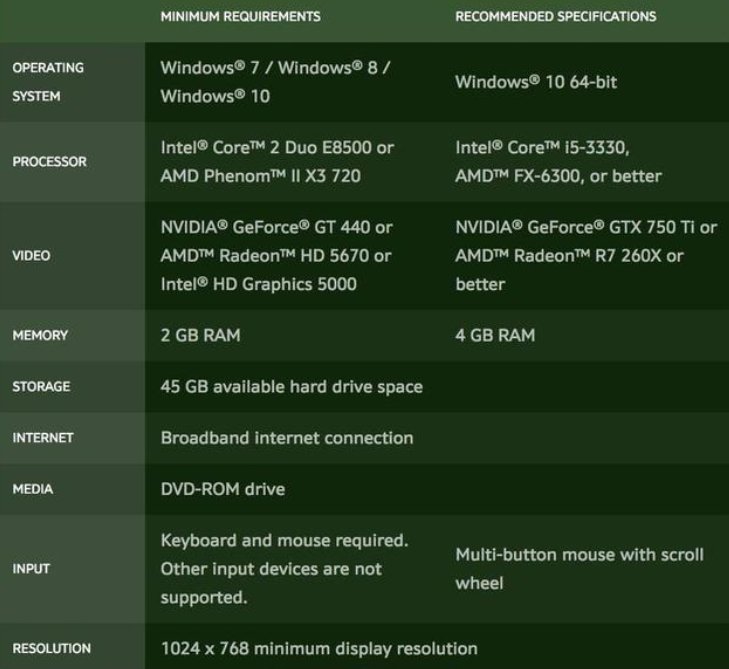Click the Input row label
This screenshot has height=669, width=729.
pos(31,569)
